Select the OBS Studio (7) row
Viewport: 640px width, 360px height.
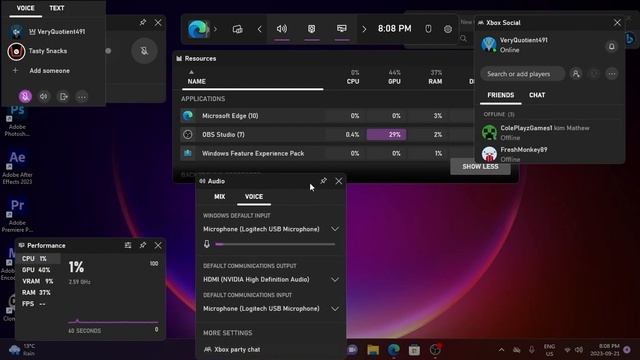(327, 135)
